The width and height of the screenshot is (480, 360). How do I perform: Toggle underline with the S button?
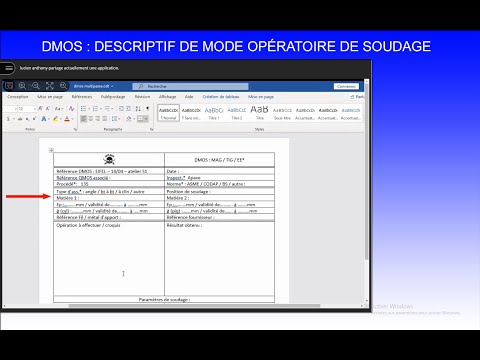(x=8, y=119)
